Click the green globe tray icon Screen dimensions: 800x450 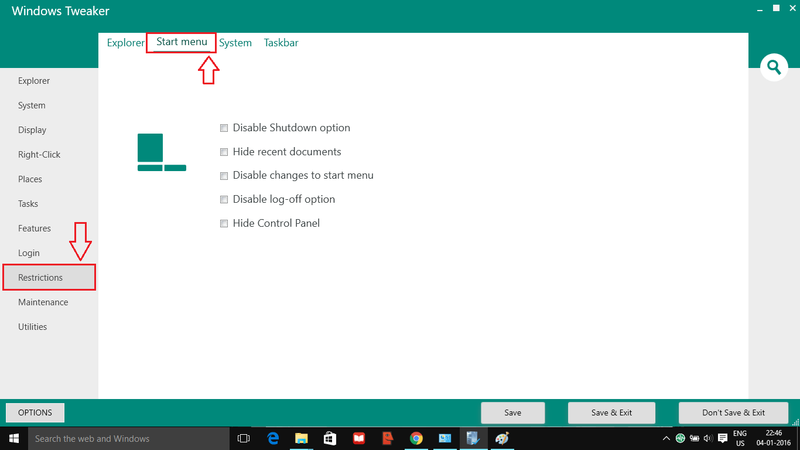(680, 438)
